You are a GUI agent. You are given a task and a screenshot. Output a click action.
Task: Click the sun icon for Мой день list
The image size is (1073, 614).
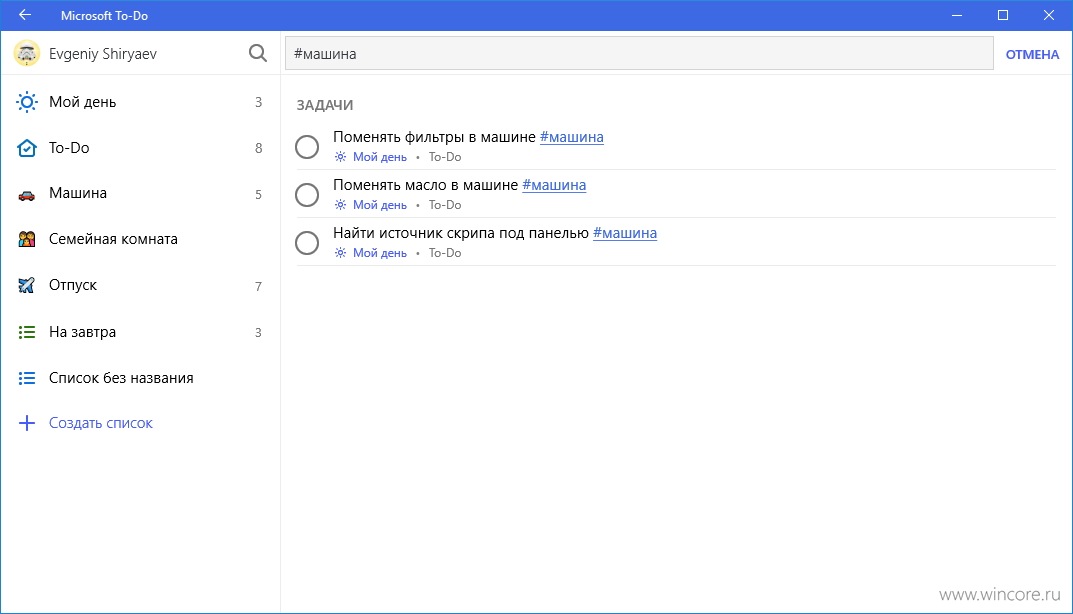(27, 102)
